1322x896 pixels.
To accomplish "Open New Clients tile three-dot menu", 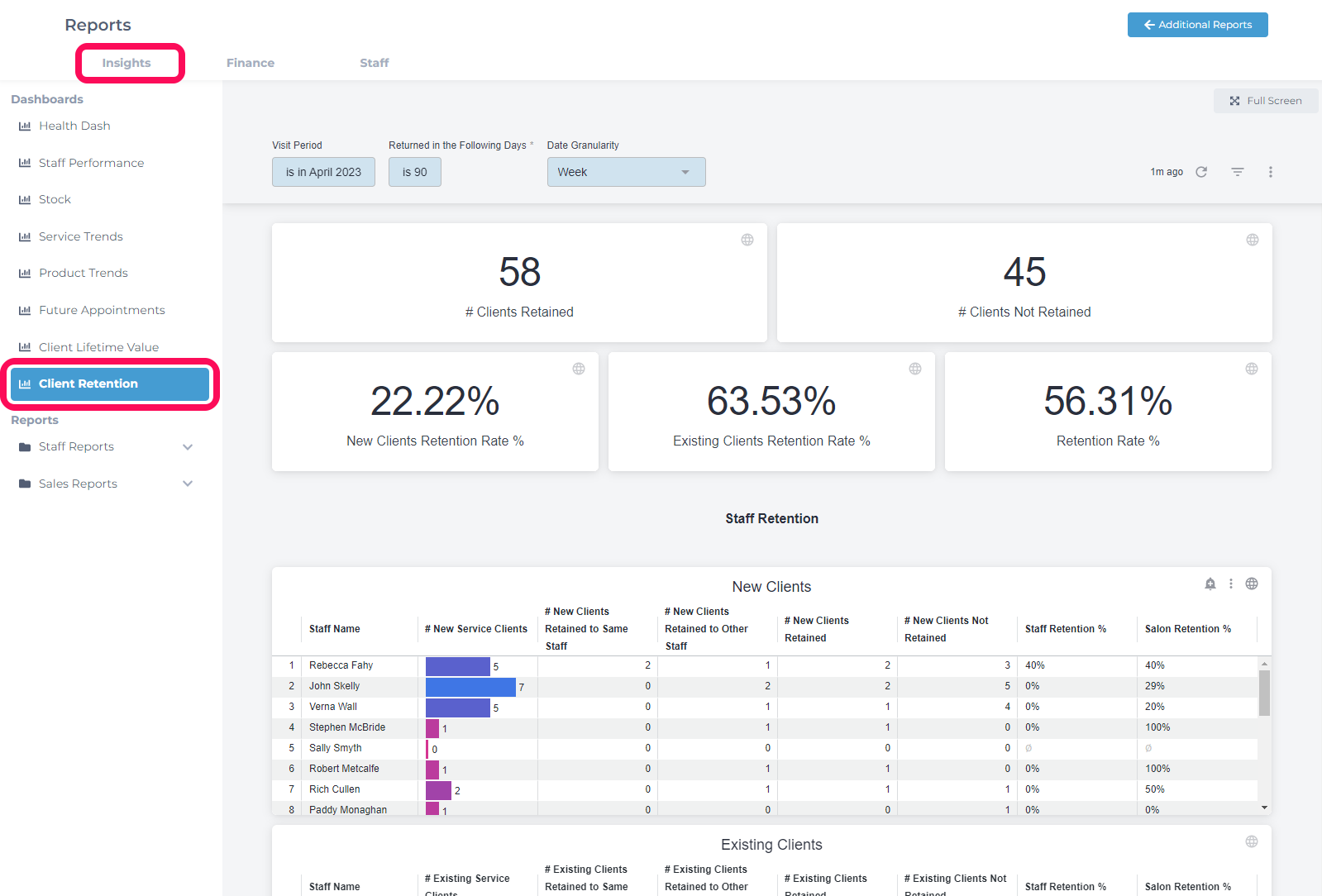I will coord(1230,584).
